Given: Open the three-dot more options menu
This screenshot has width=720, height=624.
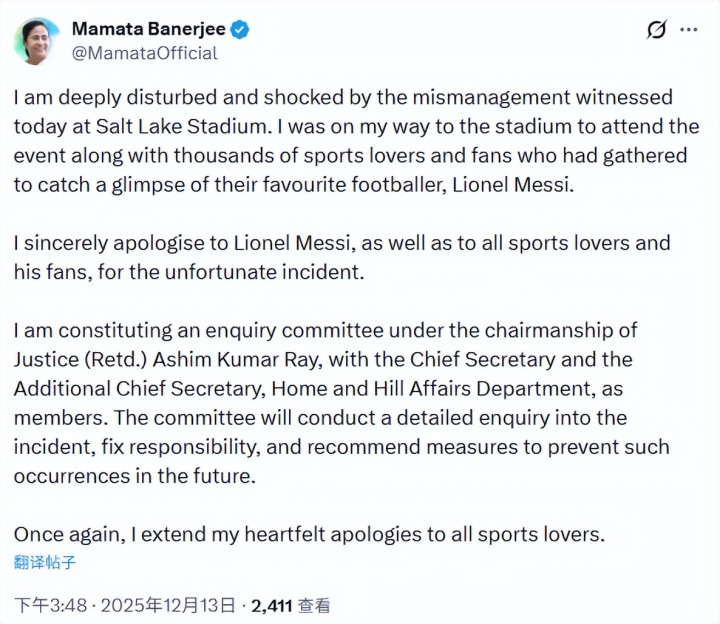Looking at the screenshot, I should [689, 30].
